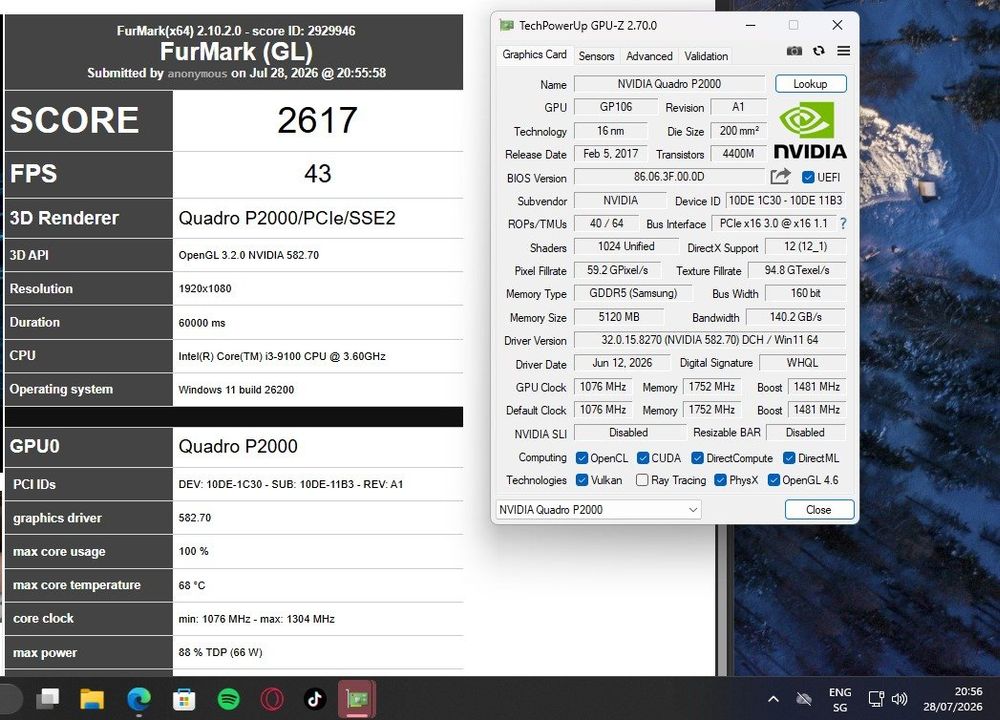Toggle the OpenCL checkbox

(582, 458)
